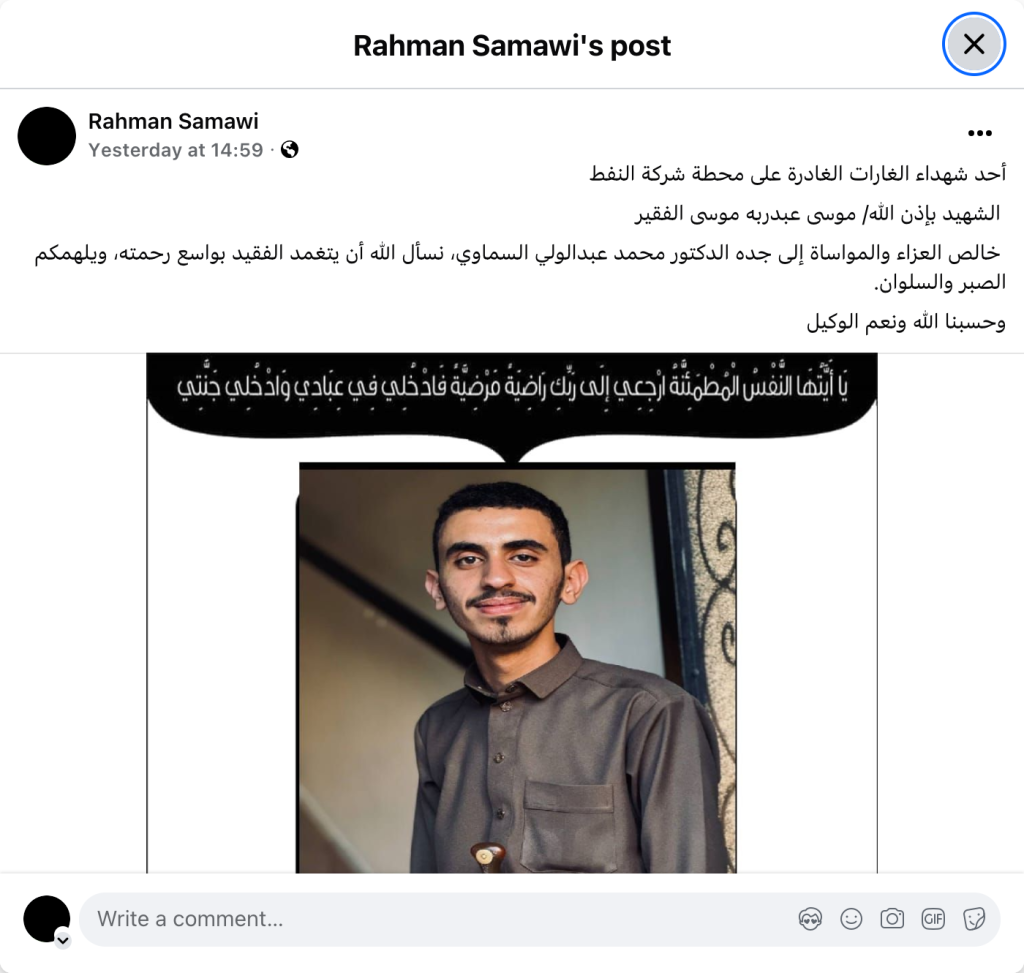Open Rahman Samawi's profile picture
This screenshot has height=973, width=1024.
click(x=47, y=136)
